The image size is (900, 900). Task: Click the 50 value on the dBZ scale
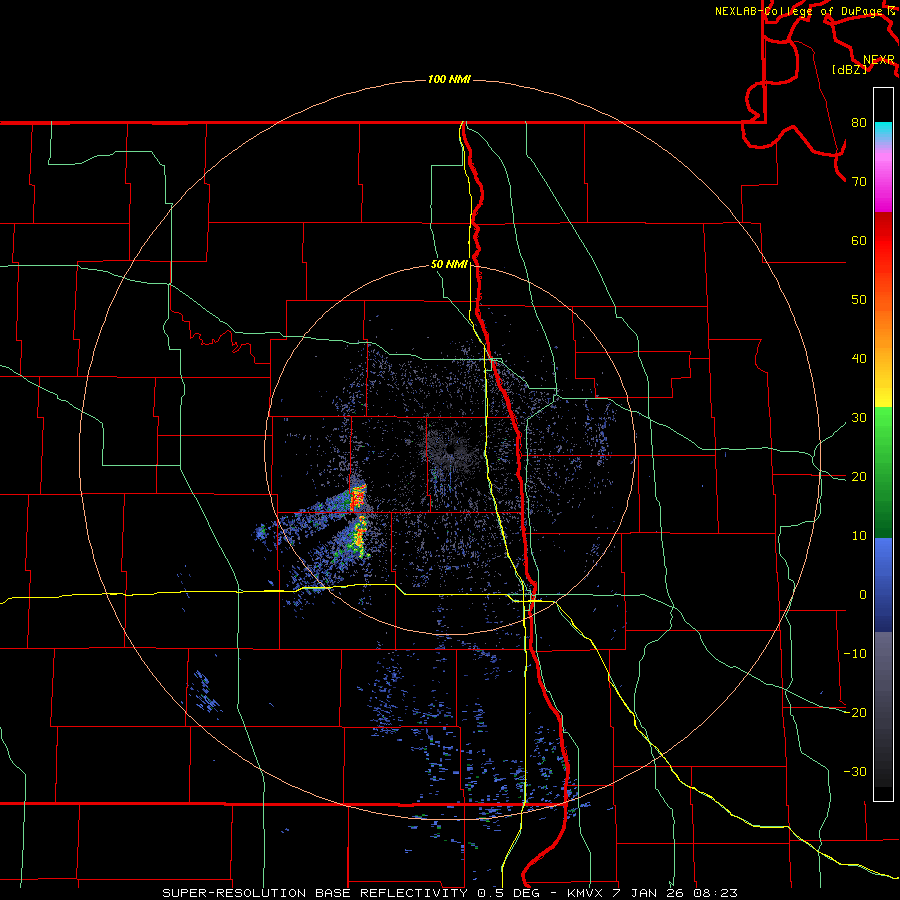click(x=859, y=300)
